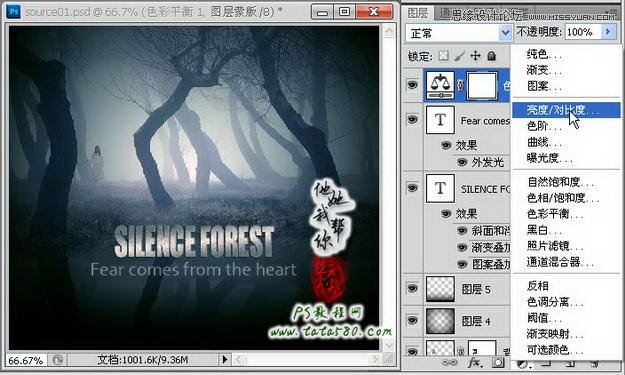Choose 曝光度 from adjustment menu
The height and width of the screenshot is (375, 625).
[566, 158]
